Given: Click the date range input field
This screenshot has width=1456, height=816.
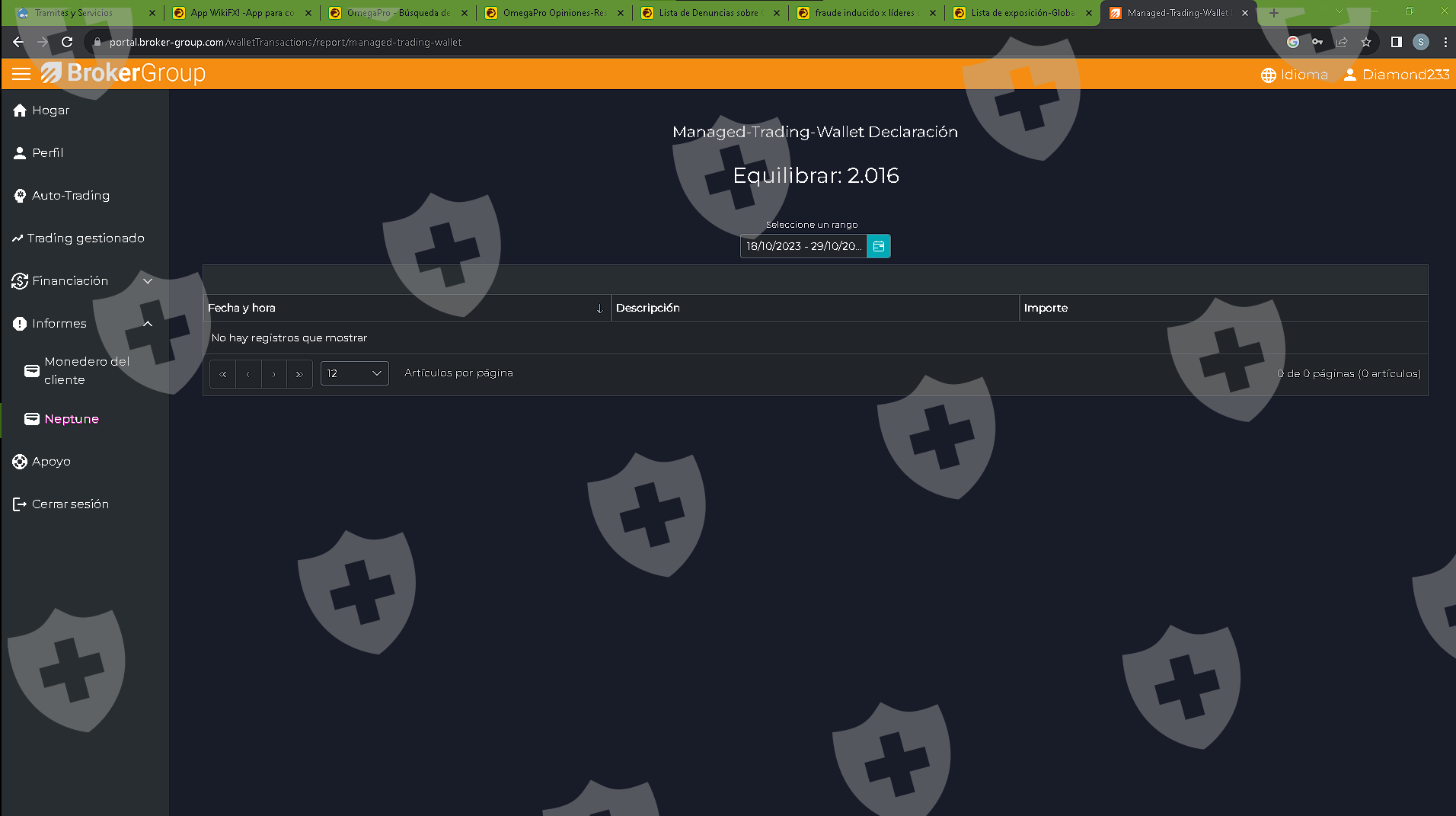Looking at the screenshot, I should (803, 246).
